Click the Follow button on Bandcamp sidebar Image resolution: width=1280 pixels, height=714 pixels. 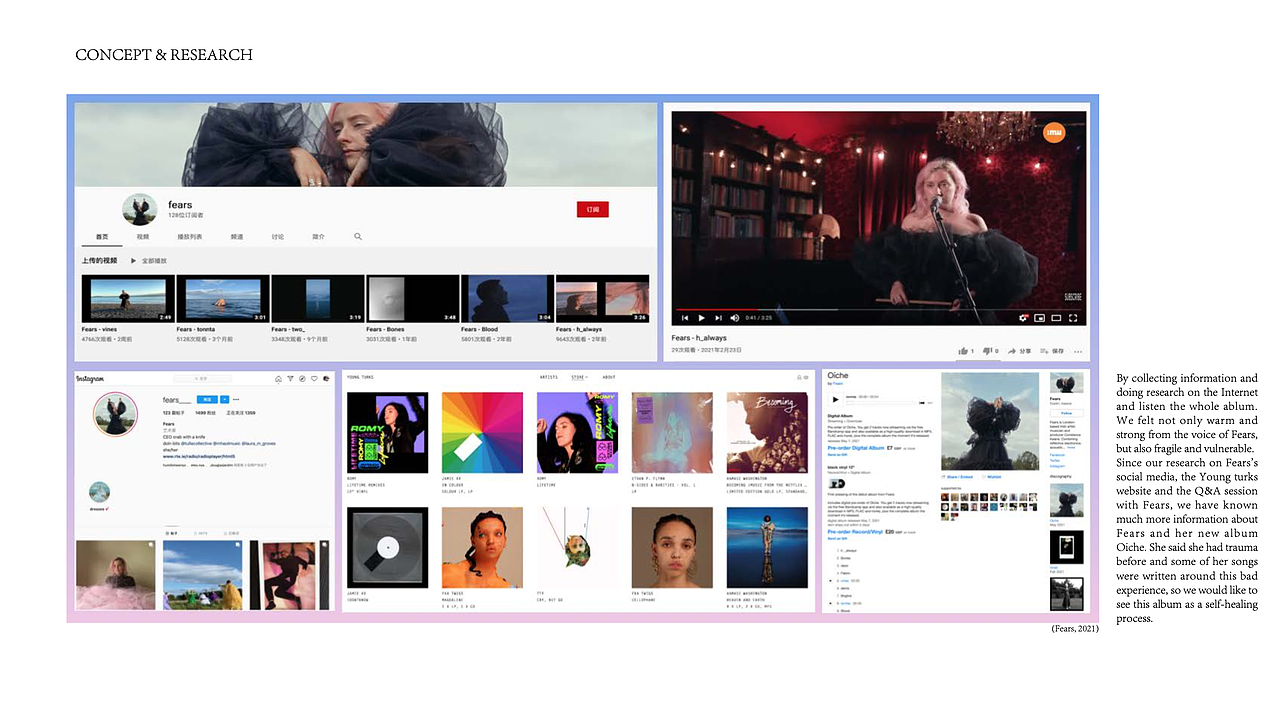click(x=1066, y=413)
